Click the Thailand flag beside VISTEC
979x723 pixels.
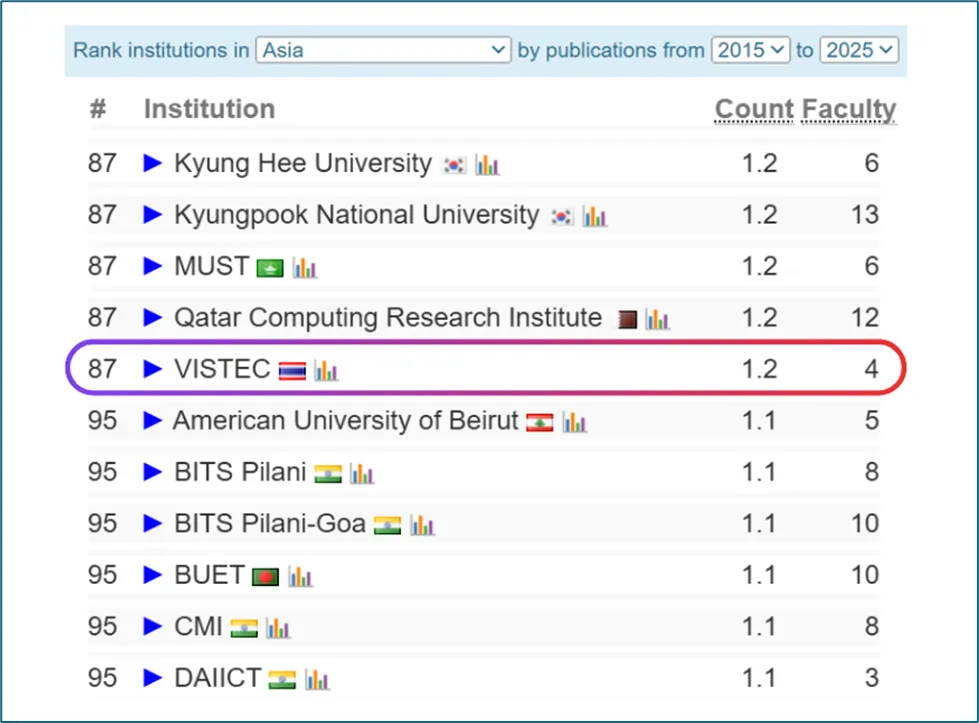292,371
